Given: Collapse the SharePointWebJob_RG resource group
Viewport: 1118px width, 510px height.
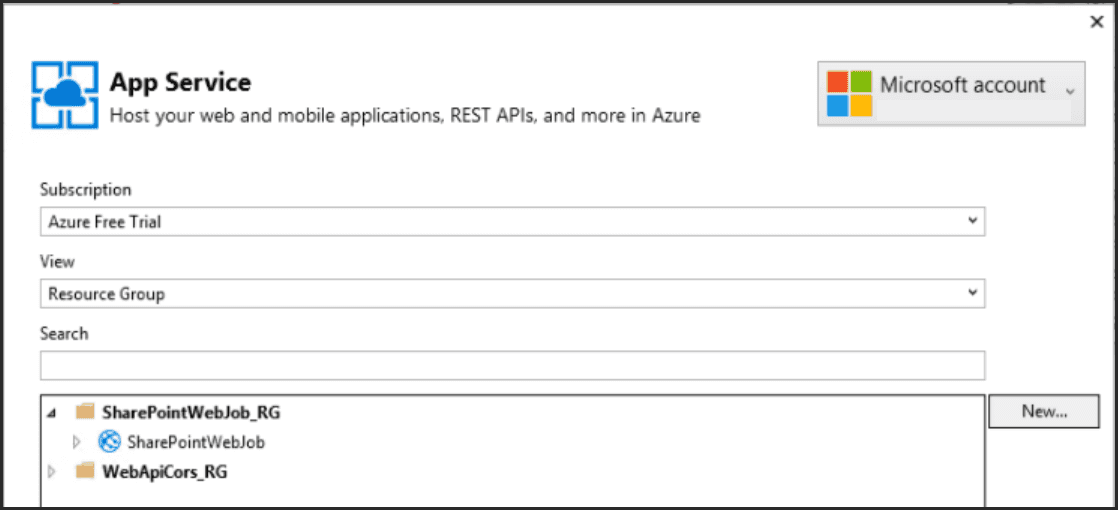Looking at the screenshot, I should (x=52, y=412).
